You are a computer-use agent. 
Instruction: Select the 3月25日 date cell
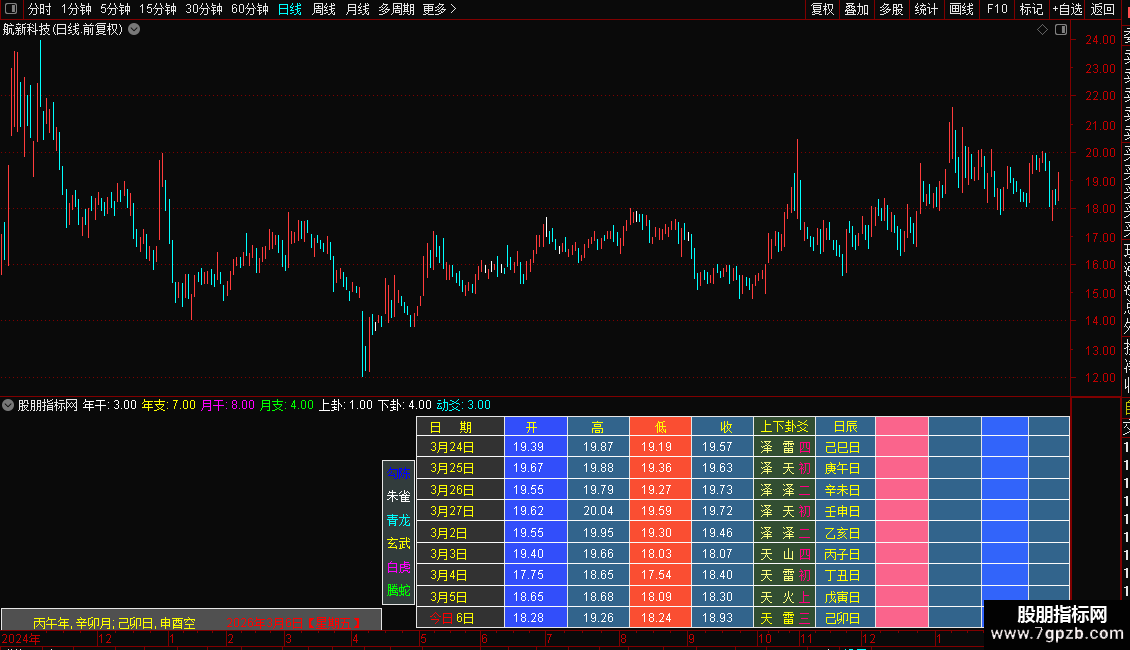(461, 468)
